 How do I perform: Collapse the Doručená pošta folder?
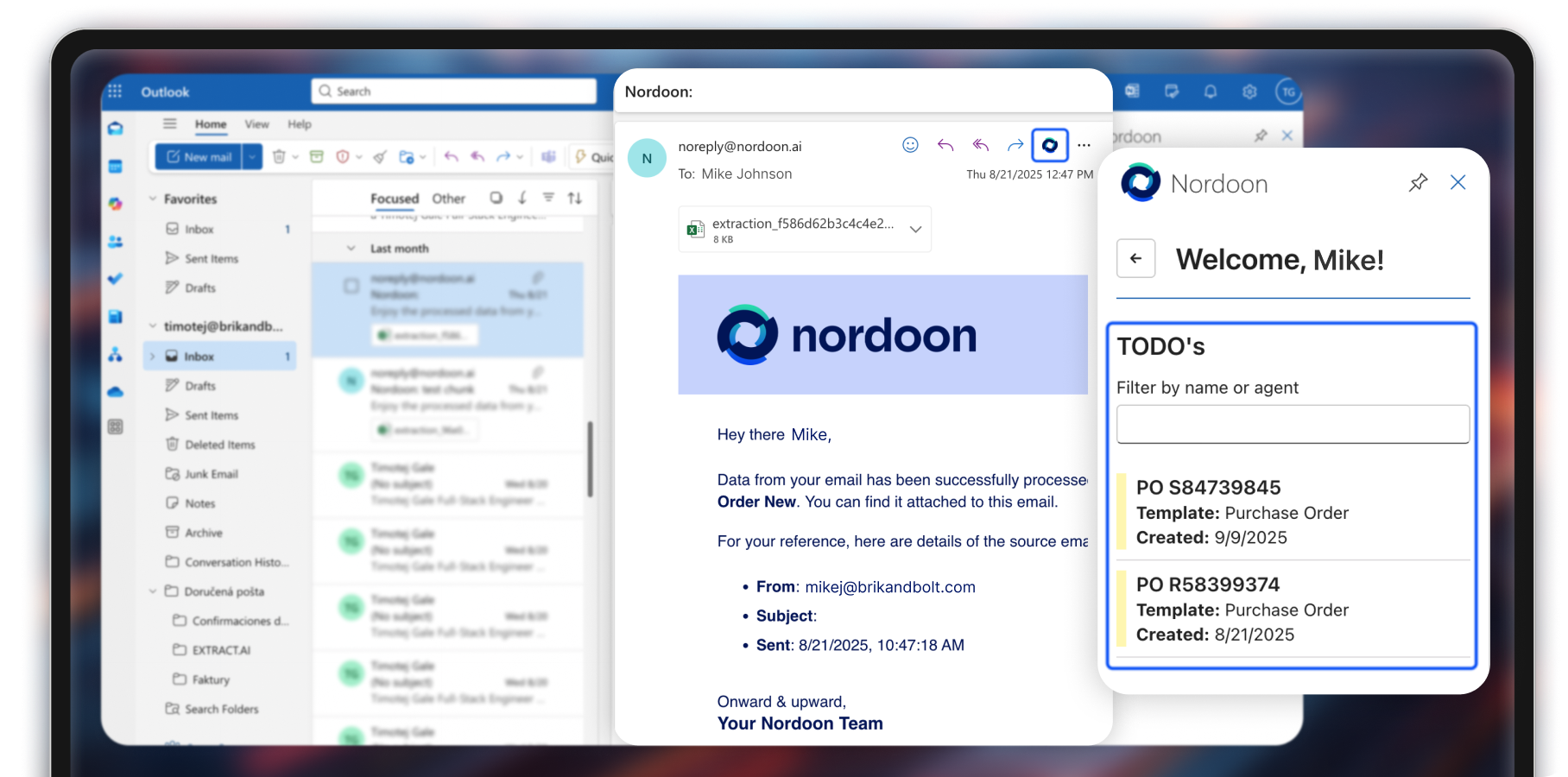153,591
